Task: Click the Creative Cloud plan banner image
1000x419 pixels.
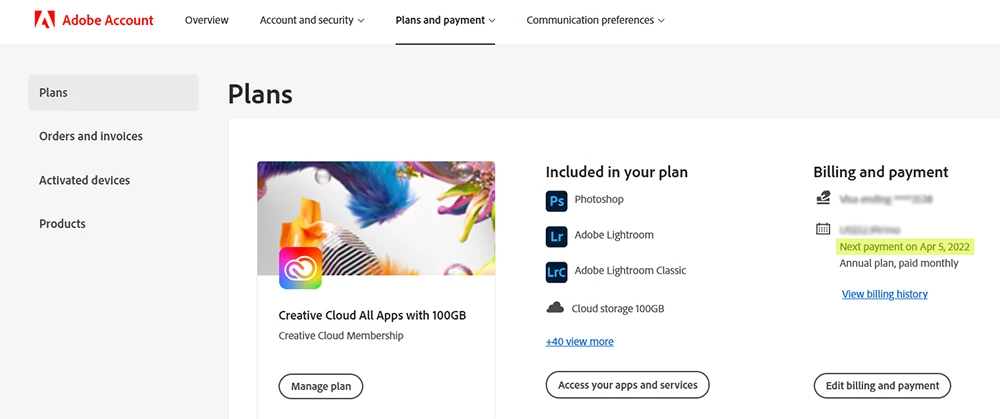Action: click(x=376, y=218)
